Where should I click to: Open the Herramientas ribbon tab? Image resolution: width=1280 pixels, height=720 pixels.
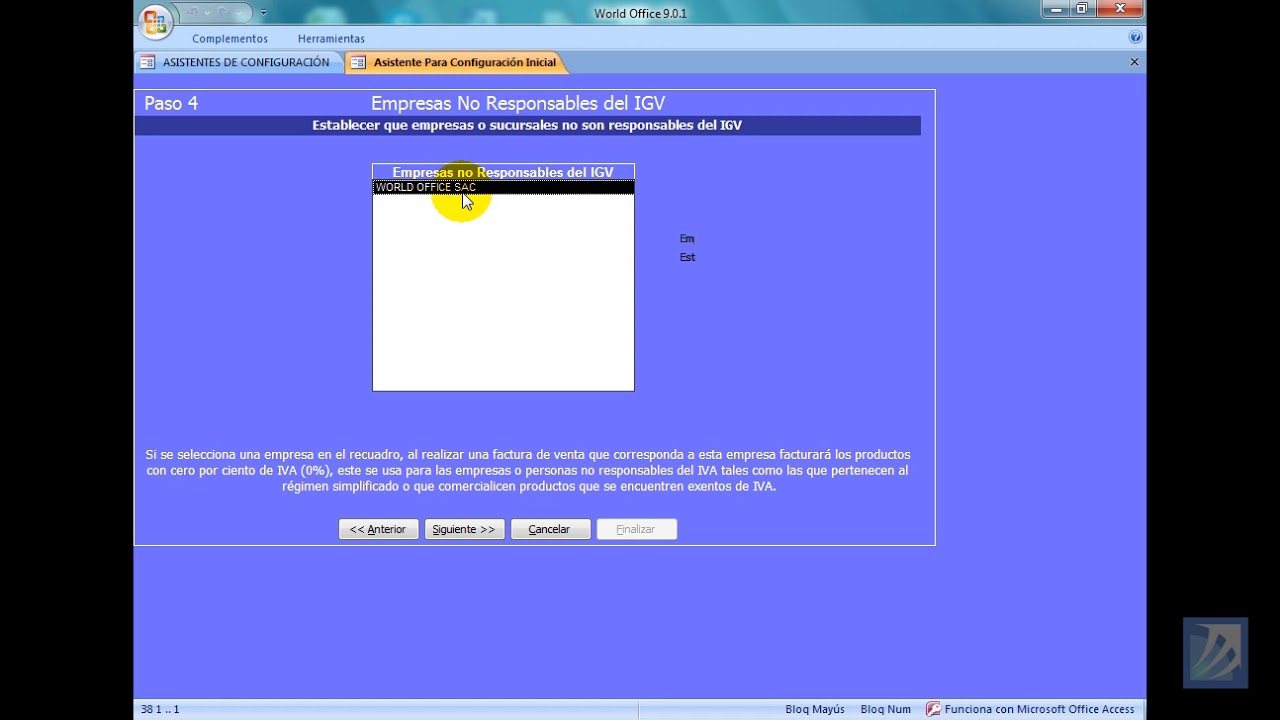[x=331, y=39]
